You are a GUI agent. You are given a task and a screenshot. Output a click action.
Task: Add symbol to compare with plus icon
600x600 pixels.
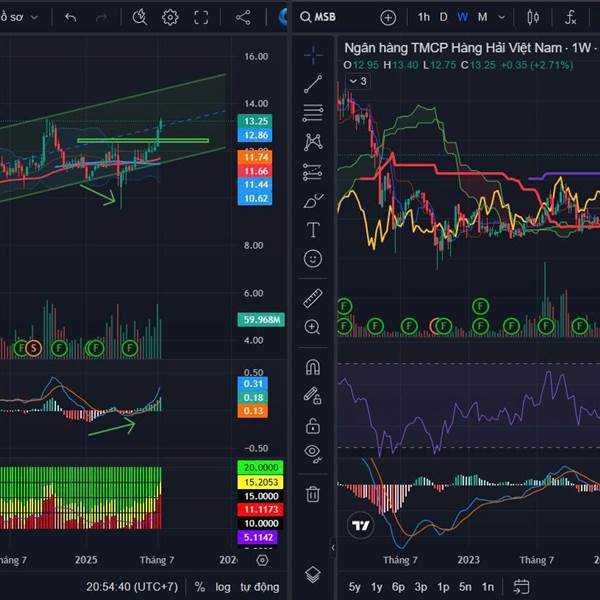pos(388,17)
